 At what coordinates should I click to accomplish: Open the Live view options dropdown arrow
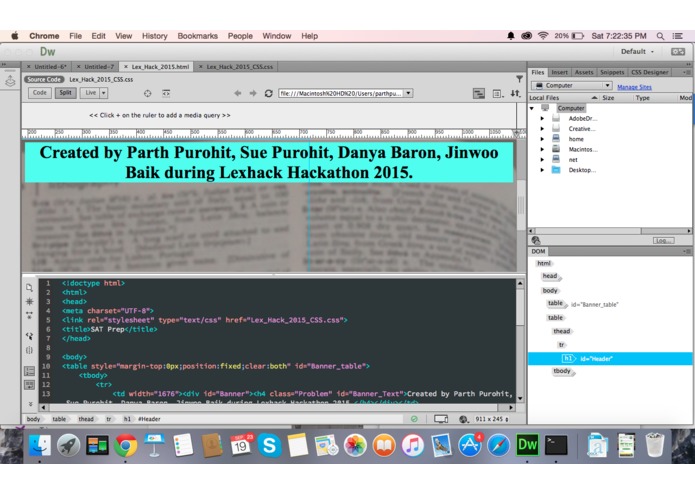(x=104, y=93)
